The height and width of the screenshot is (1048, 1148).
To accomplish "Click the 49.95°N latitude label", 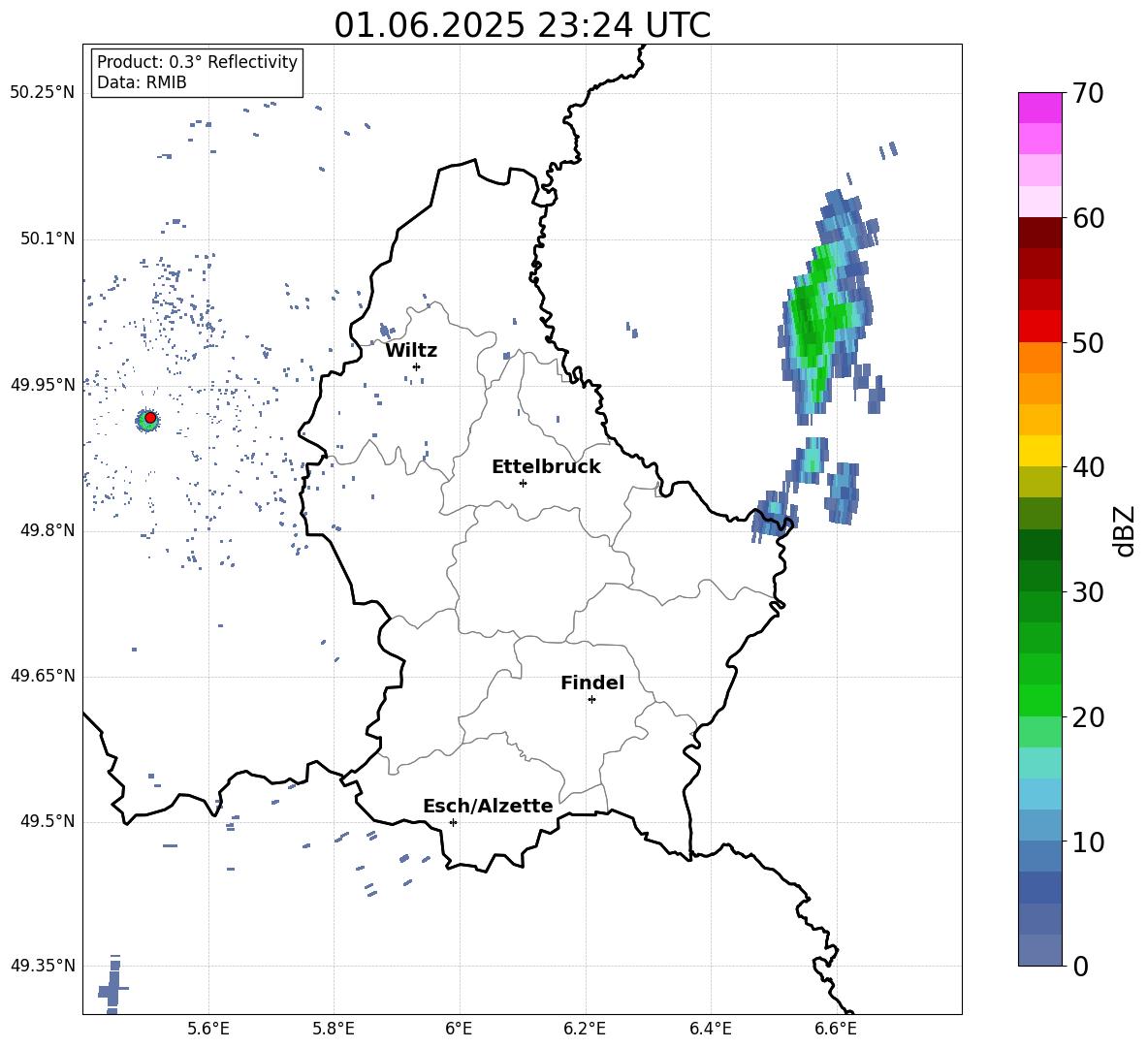I will coord(42,385).
